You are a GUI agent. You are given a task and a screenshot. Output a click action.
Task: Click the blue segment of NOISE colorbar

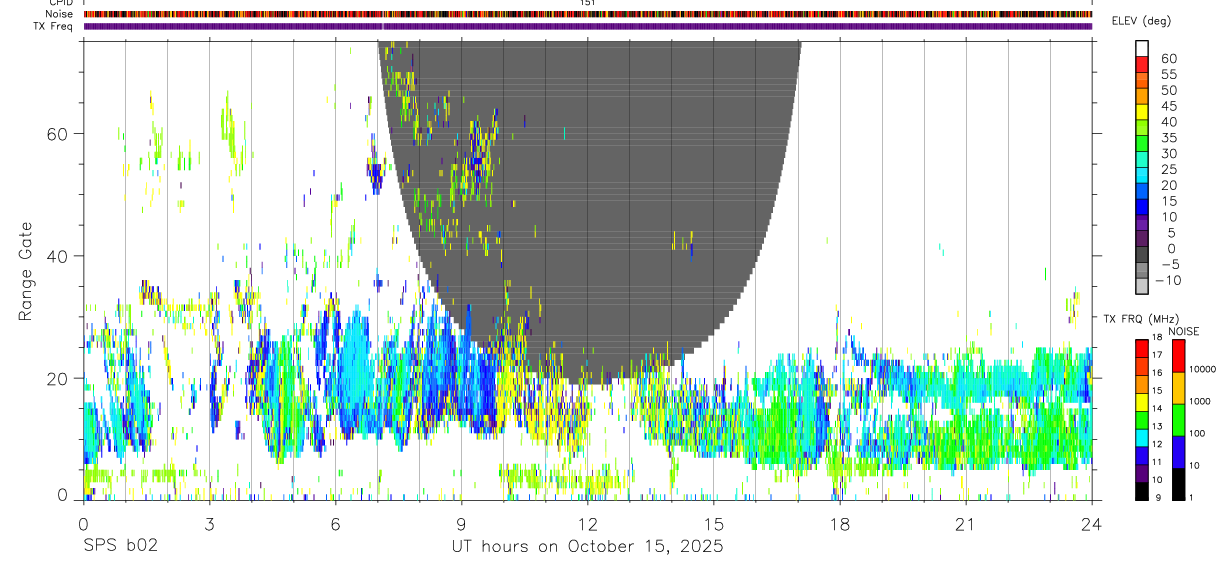click(x=1178, y=451)
